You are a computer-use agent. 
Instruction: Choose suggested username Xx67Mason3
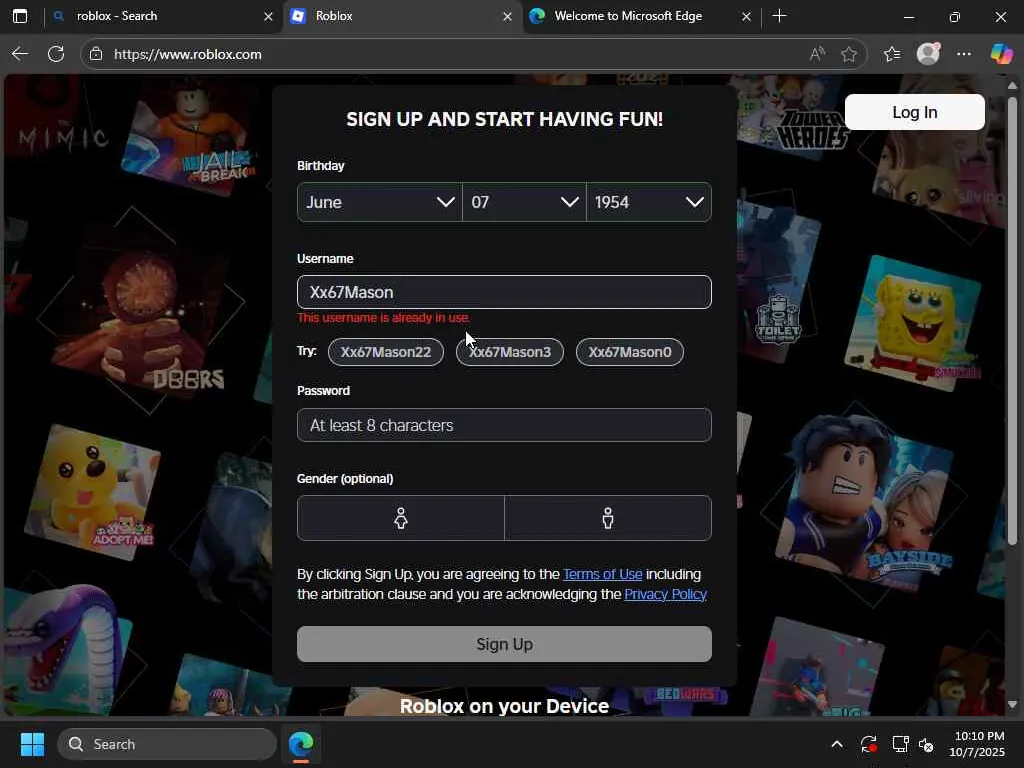tap(509, 352)
